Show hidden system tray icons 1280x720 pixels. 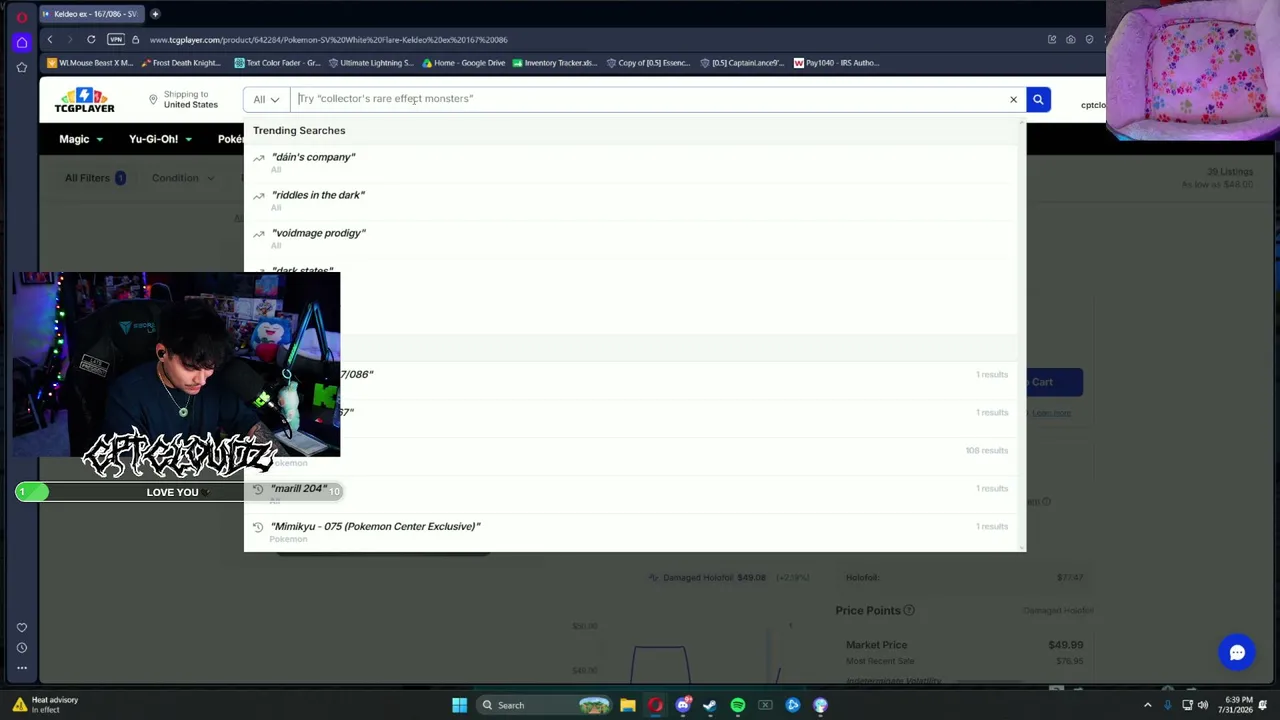click(x=1147, y=705)
